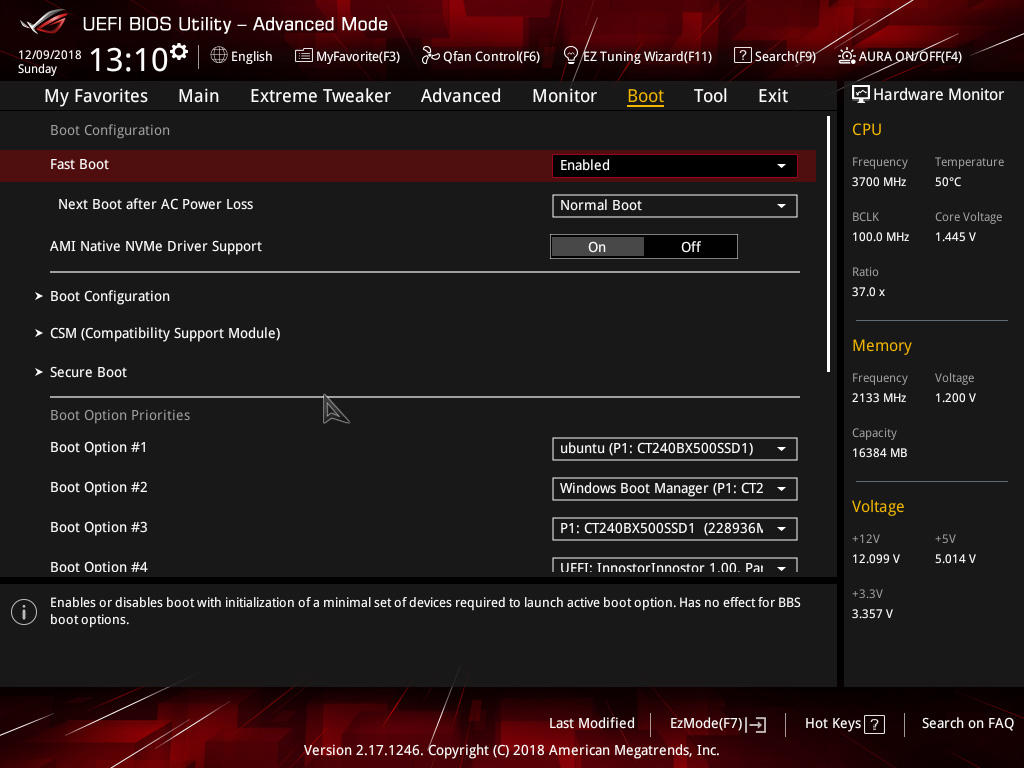The width and height of the screenshot is (1024, 768).
Task: Open the My Favorites tab
Action: tap(96, 96)
